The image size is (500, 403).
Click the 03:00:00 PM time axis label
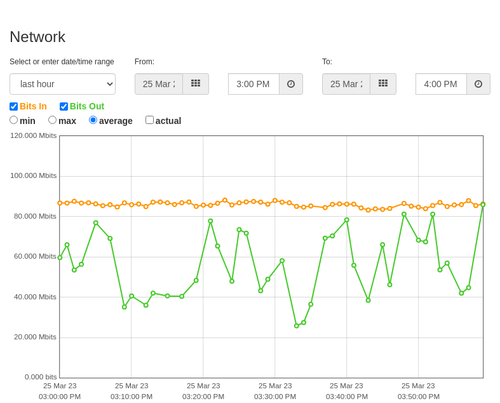60,397
